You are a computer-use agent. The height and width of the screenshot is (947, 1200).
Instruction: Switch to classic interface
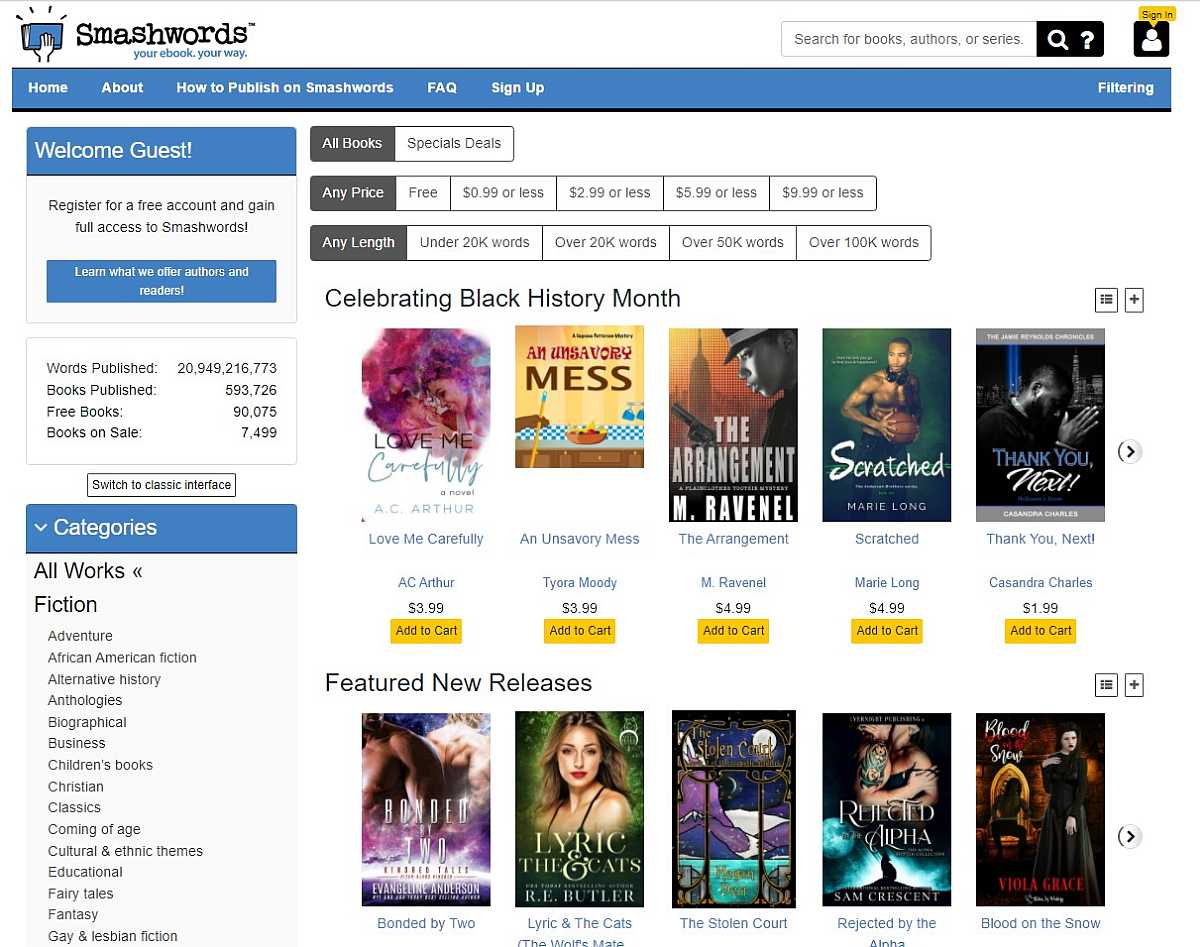pyautogui.click(x=161, y=485)
